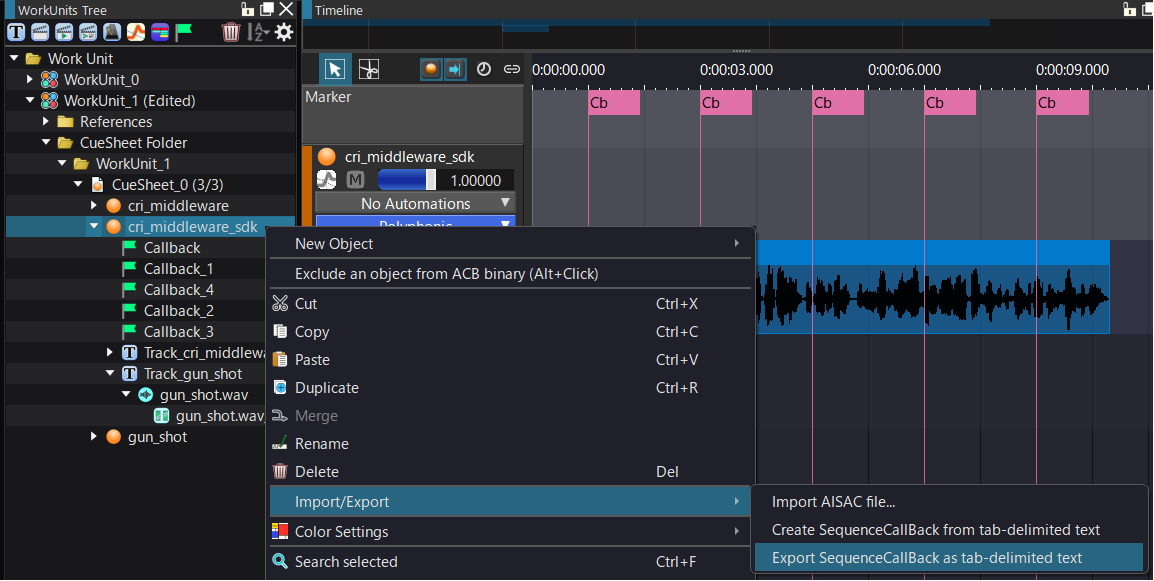Viewport: 1154px width, 581px height.
Task: Choose Search selected from the menu
Action: point(512,562)
